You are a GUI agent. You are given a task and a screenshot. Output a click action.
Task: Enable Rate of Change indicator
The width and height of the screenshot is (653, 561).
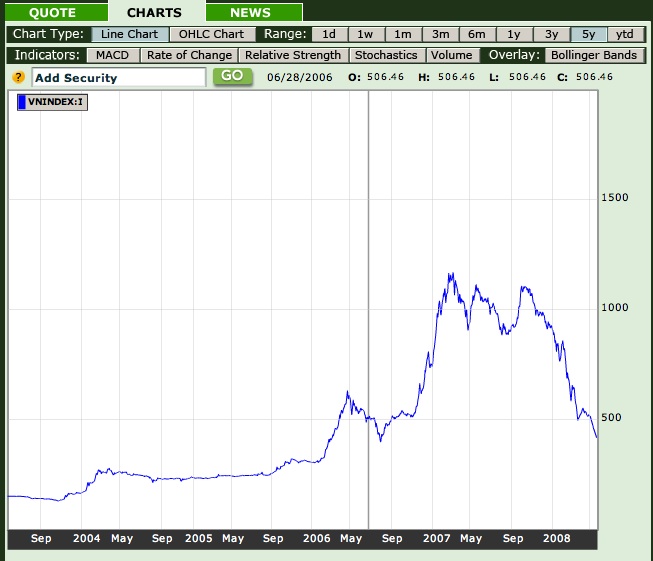pos(189,55)
